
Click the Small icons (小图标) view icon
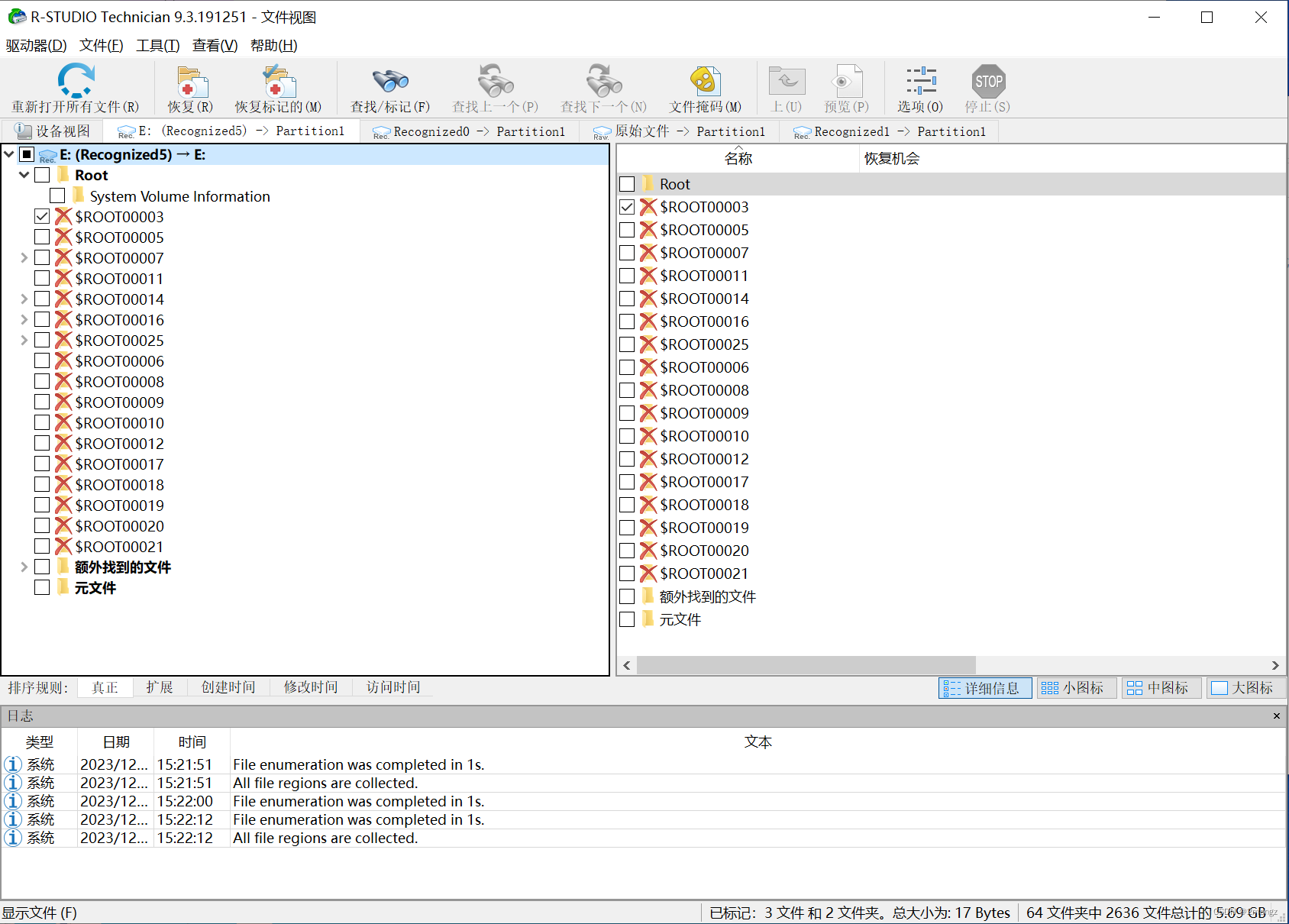[x=1050, y=688]
